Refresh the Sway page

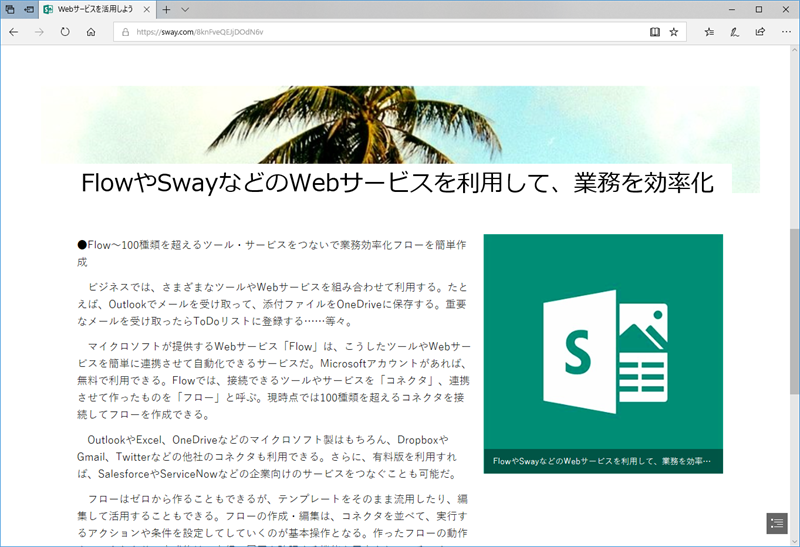pyautogui.click(x=65, y=32)
